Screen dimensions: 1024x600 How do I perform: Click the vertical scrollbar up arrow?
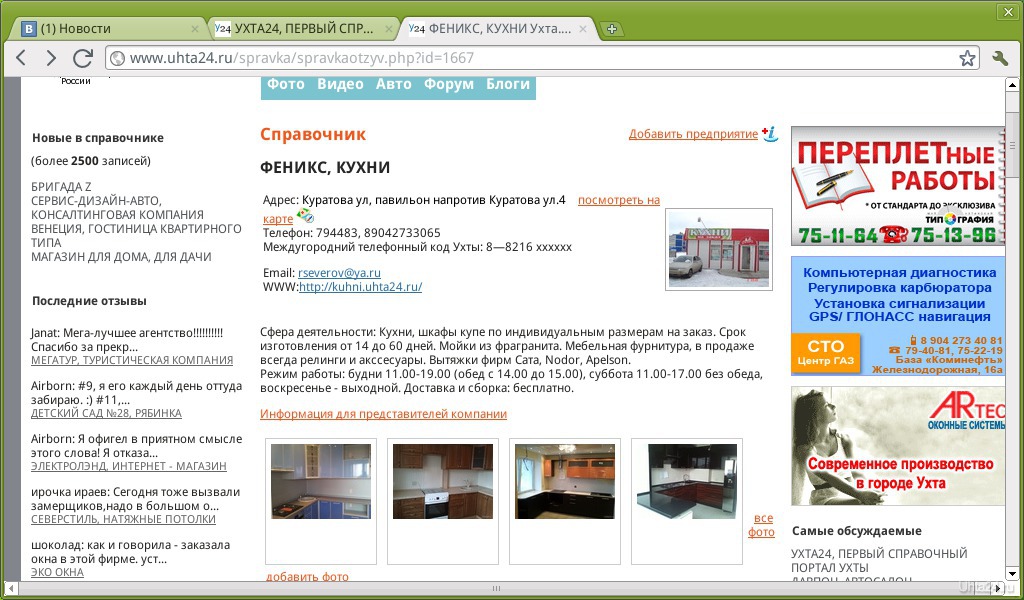tap(1012, 86)
